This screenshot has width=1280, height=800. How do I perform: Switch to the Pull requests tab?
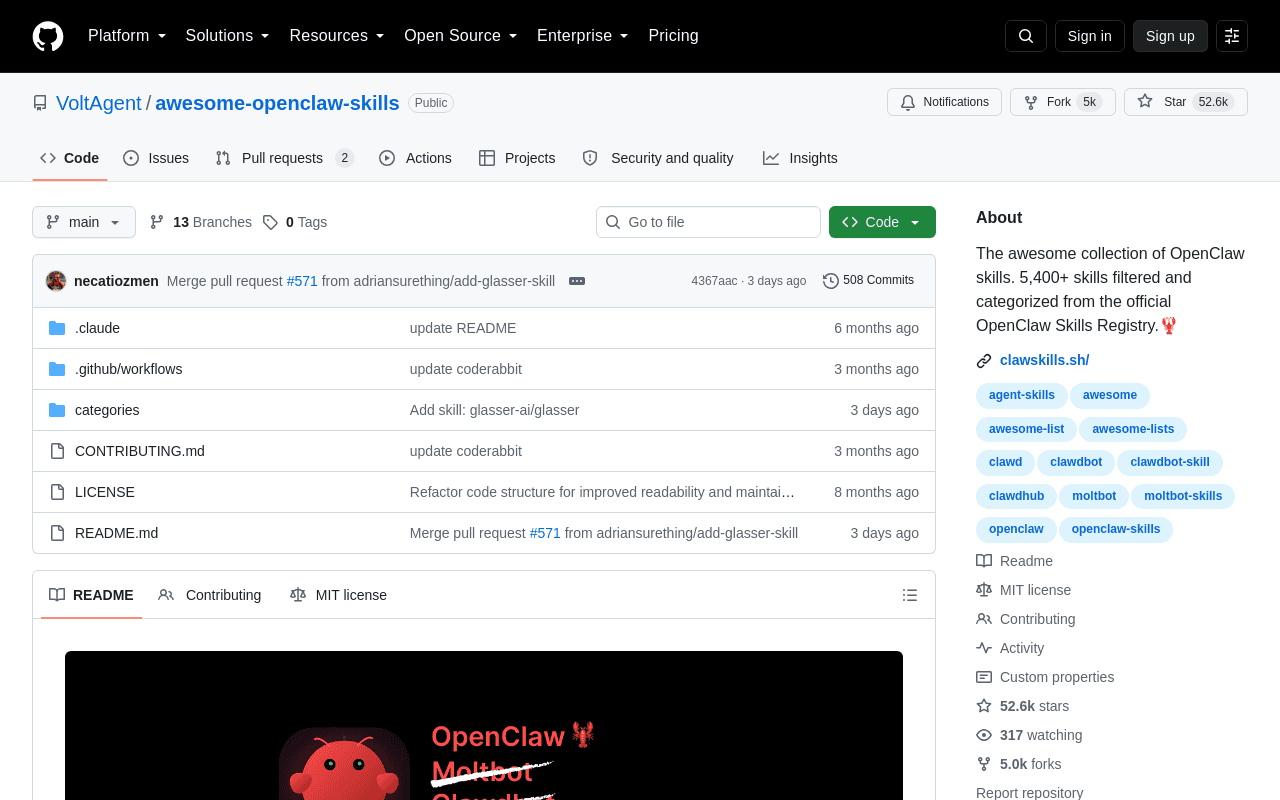(x=284, y=158)
